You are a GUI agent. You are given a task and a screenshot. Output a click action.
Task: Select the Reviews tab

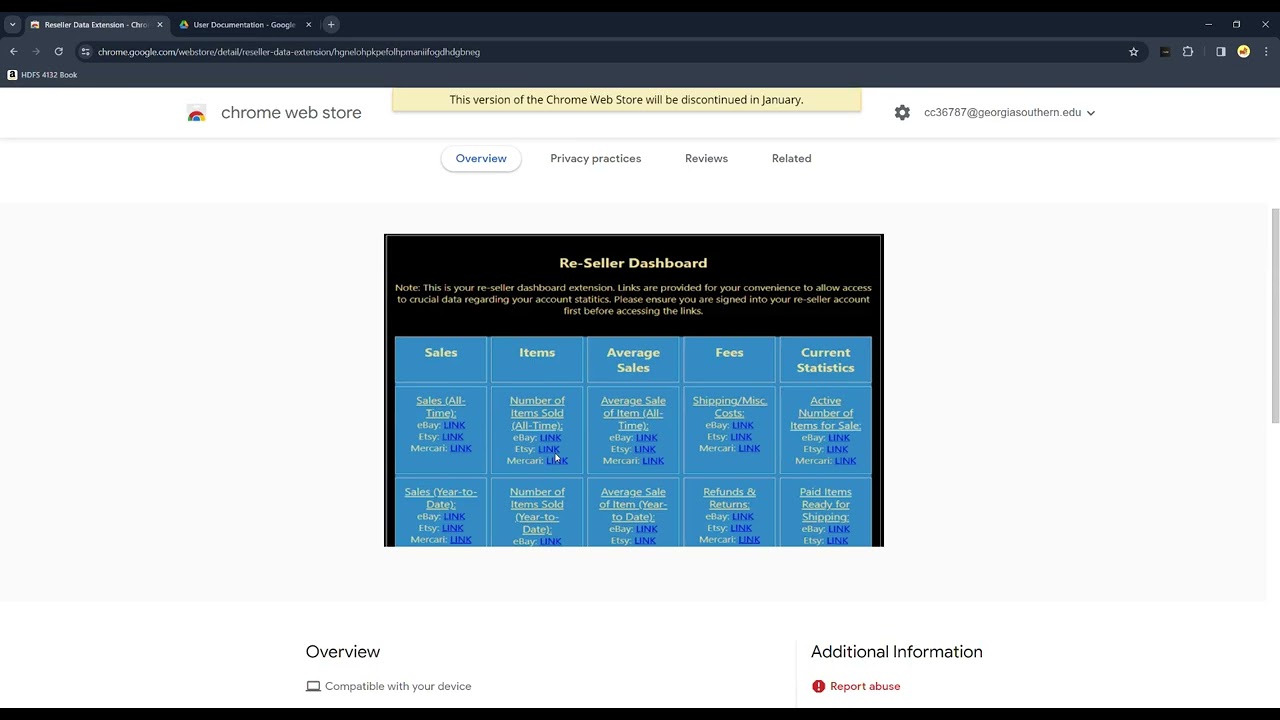click(x=706, y=158)
